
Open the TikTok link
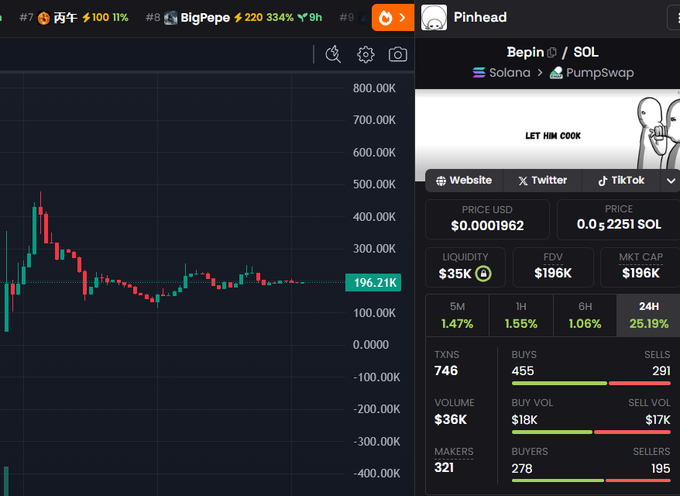click(621, 181)
